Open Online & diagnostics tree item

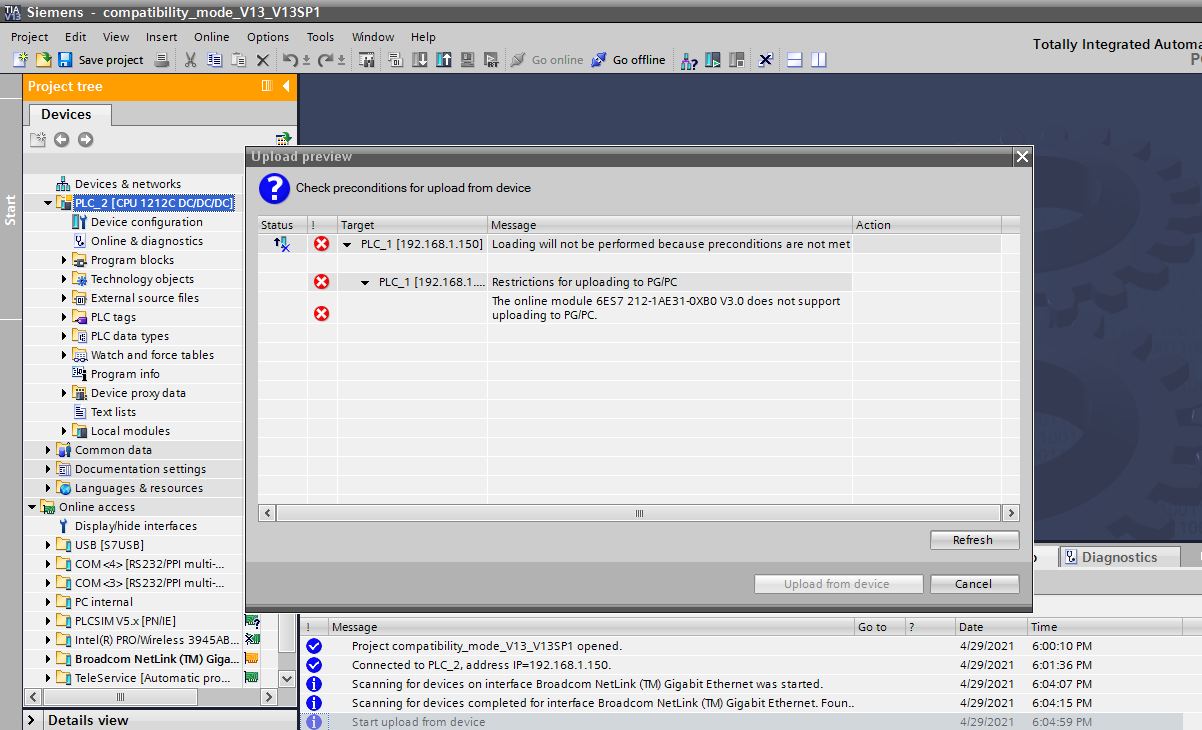click(x=147, y=241)
